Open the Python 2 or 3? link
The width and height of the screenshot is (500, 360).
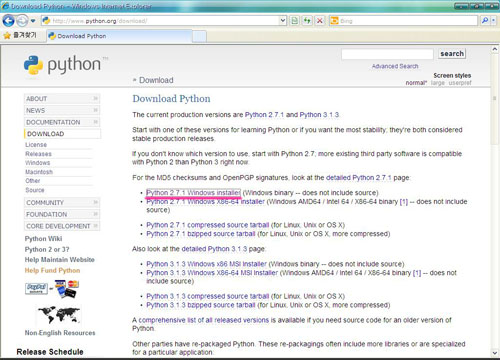click(47, 249)
